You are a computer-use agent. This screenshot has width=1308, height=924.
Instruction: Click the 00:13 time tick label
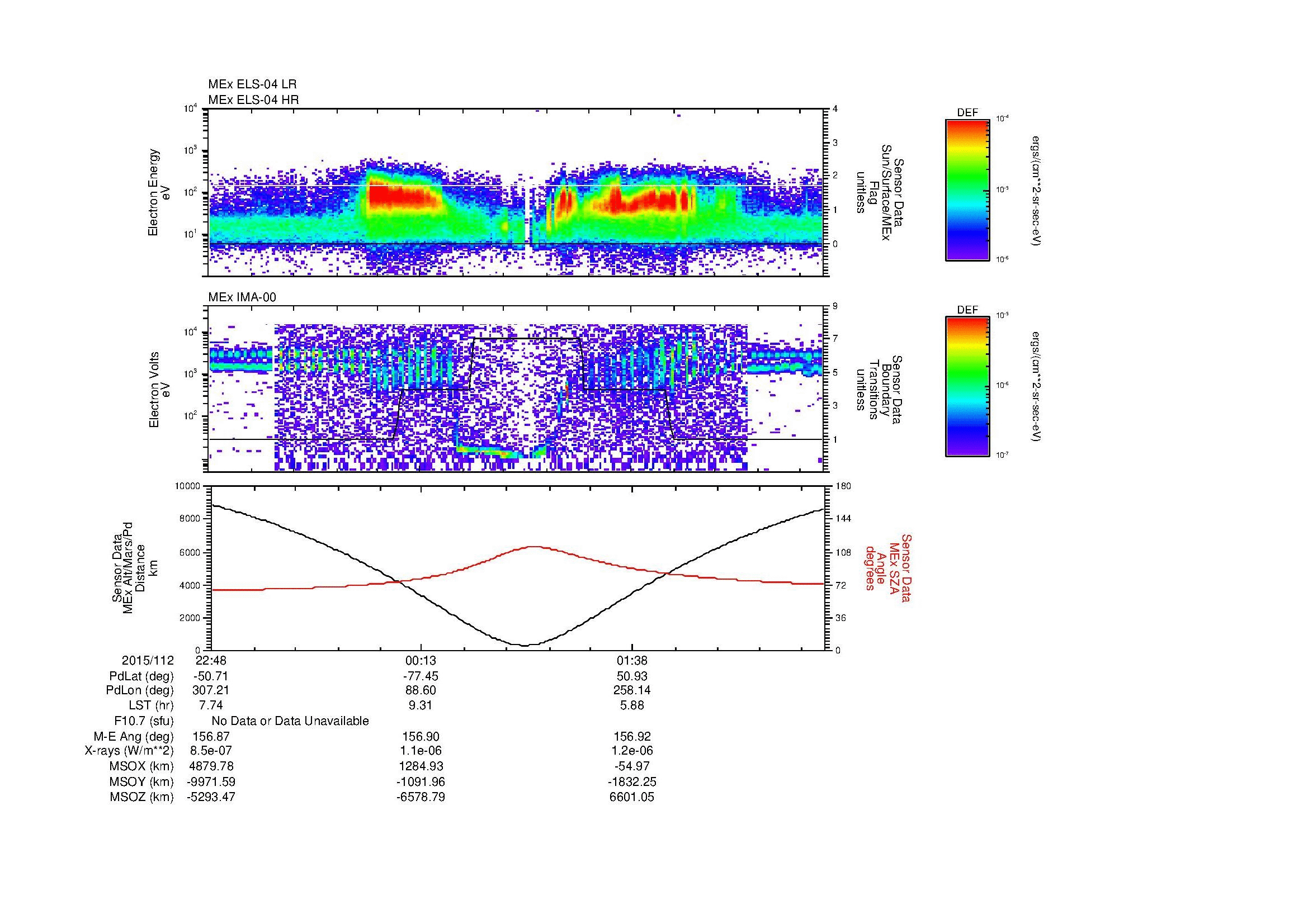pos(421,660)
